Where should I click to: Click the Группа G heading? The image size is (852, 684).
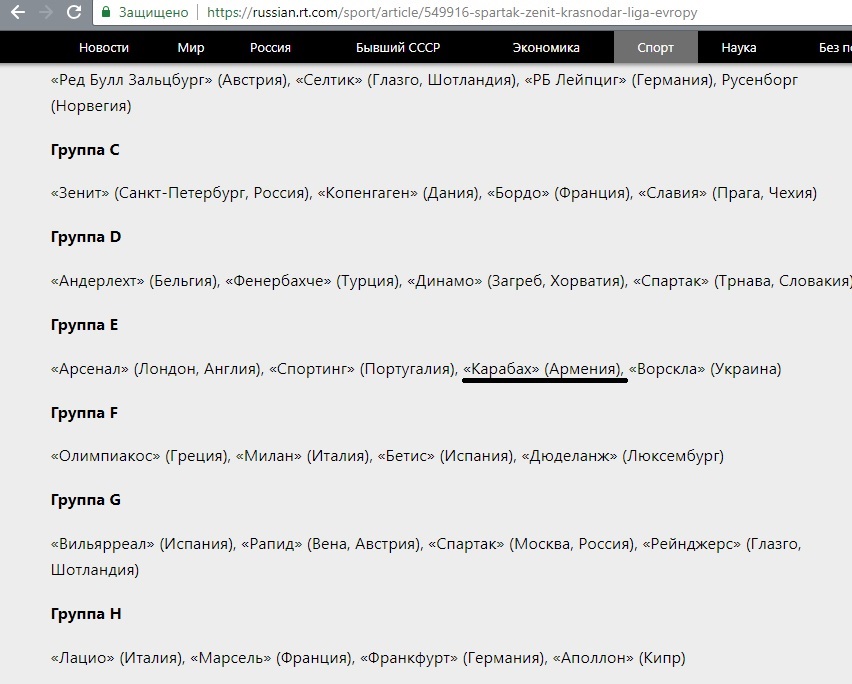86,500
